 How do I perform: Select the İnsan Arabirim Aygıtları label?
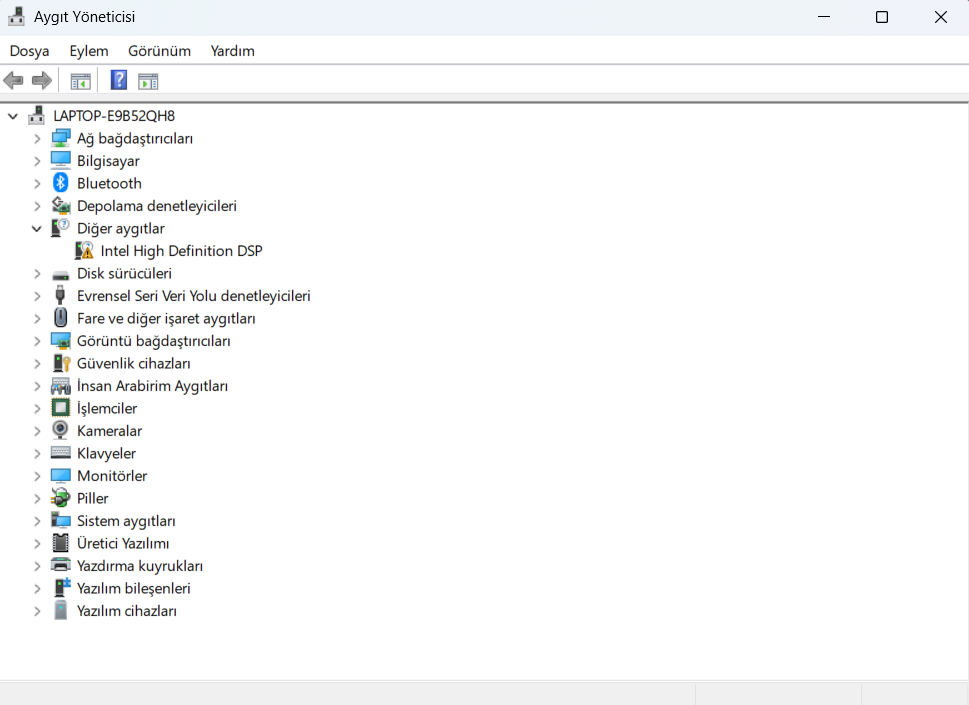click(x=152, y=386)
